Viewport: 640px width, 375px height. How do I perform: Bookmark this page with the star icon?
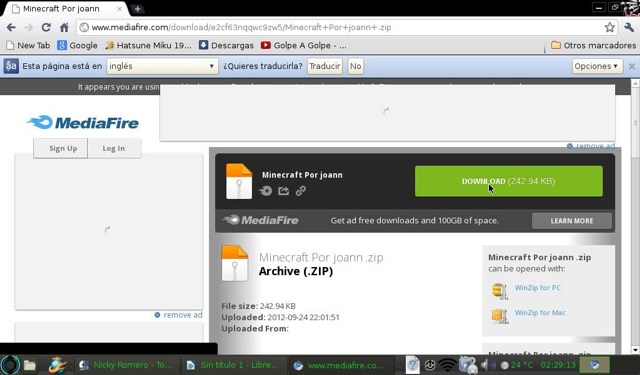pos(609,27)
